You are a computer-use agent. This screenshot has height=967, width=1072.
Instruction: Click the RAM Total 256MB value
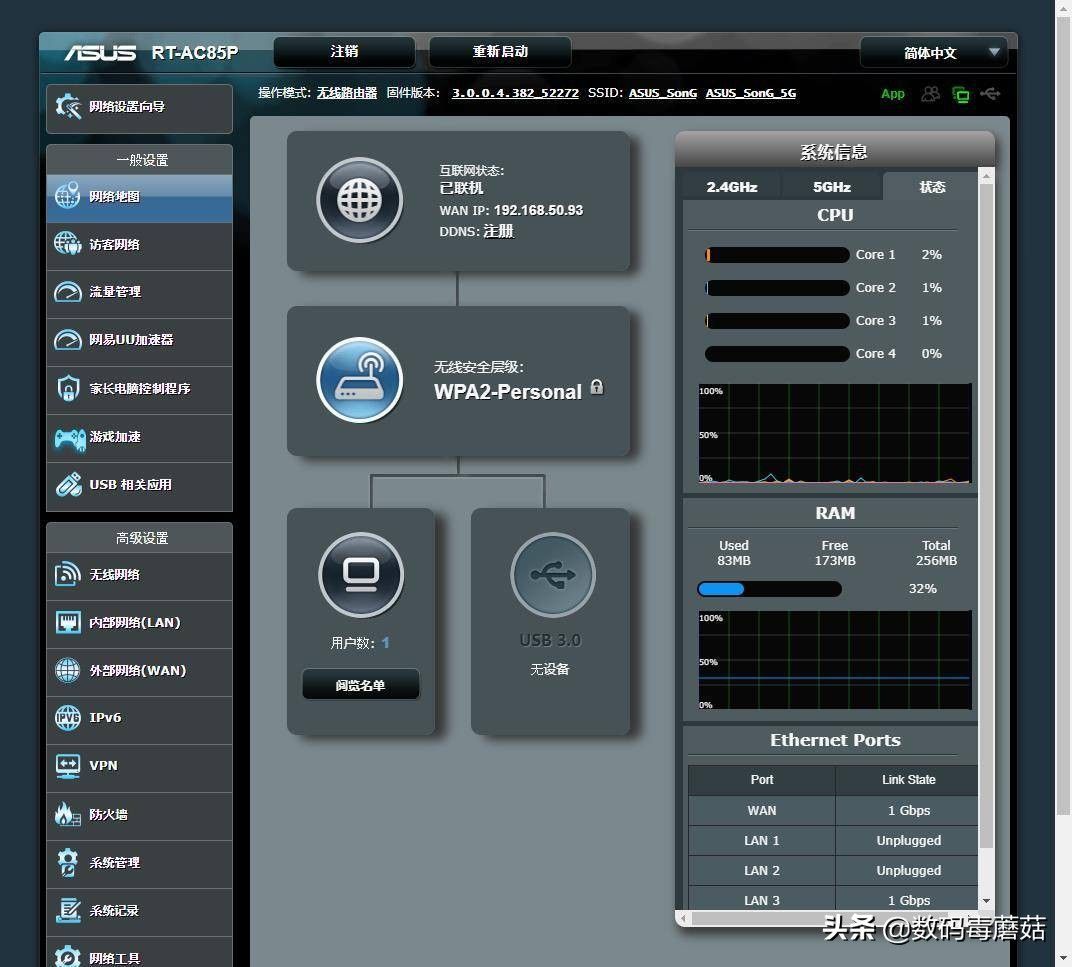pyautogui.click(x=936, y=561)
